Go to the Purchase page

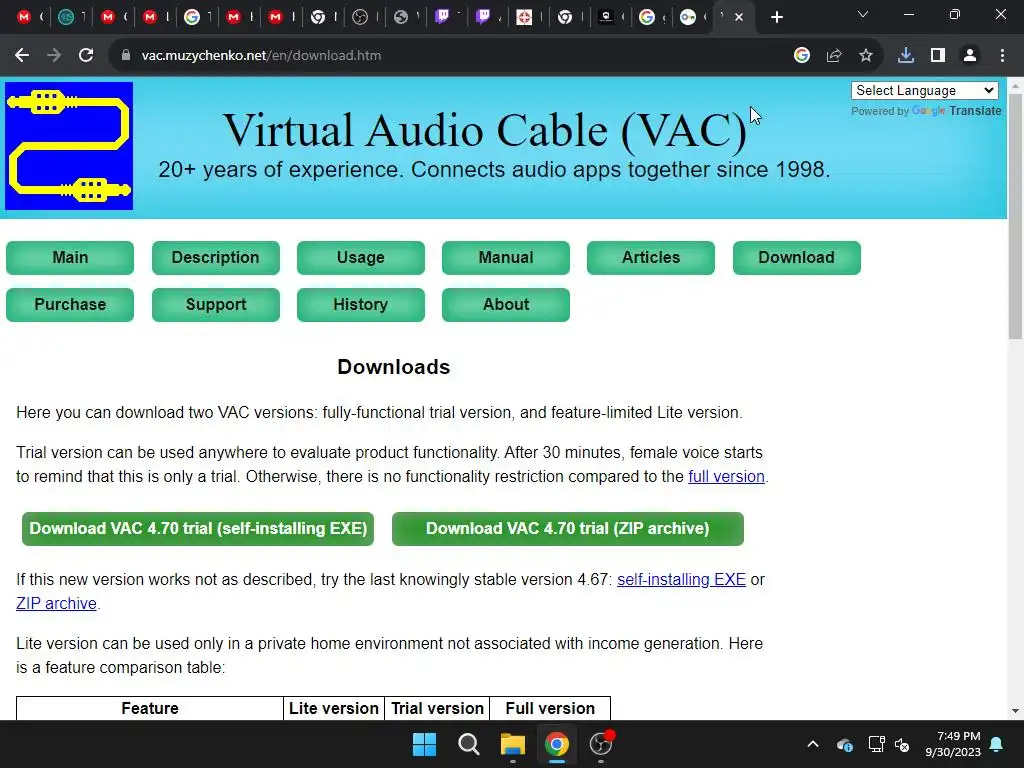click(70, 304)
